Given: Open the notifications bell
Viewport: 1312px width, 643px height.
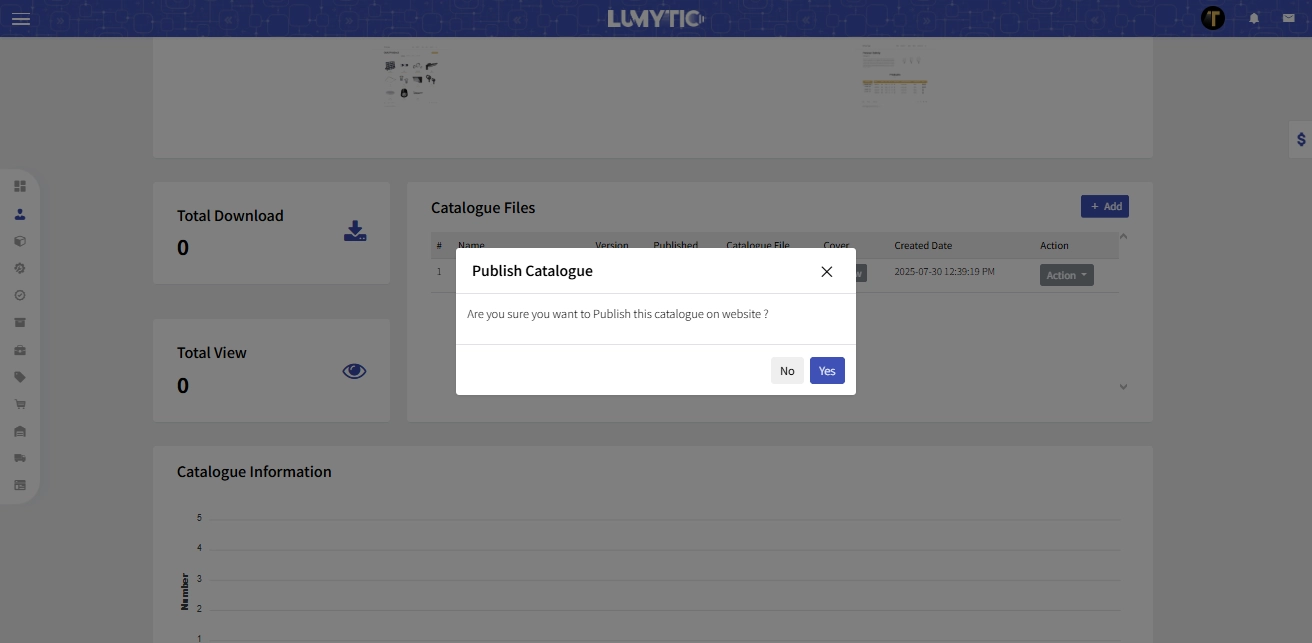Looking at the screenshot, I should [1254, 19].
